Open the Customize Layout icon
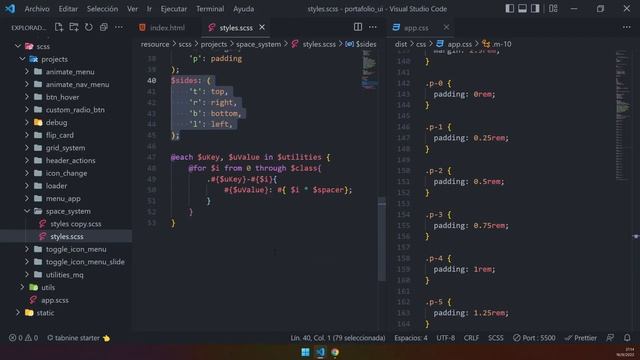 click(x=553, y=9)
